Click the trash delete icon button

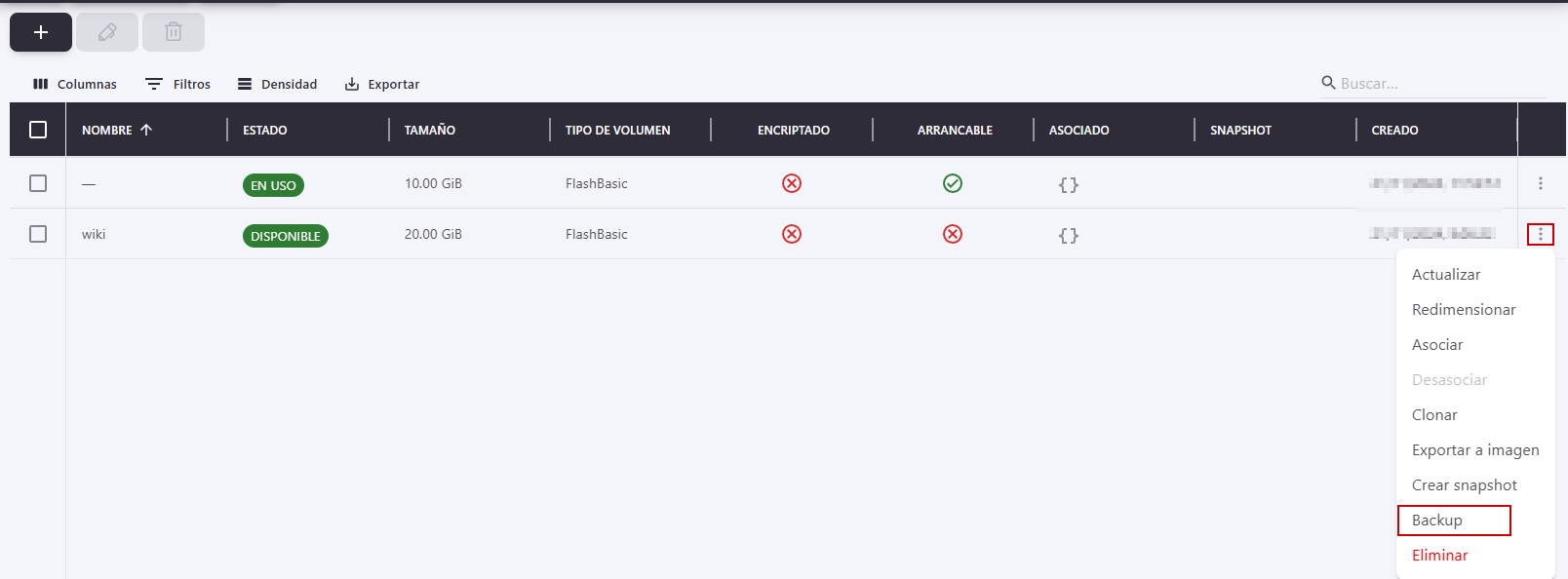[174, 32]
